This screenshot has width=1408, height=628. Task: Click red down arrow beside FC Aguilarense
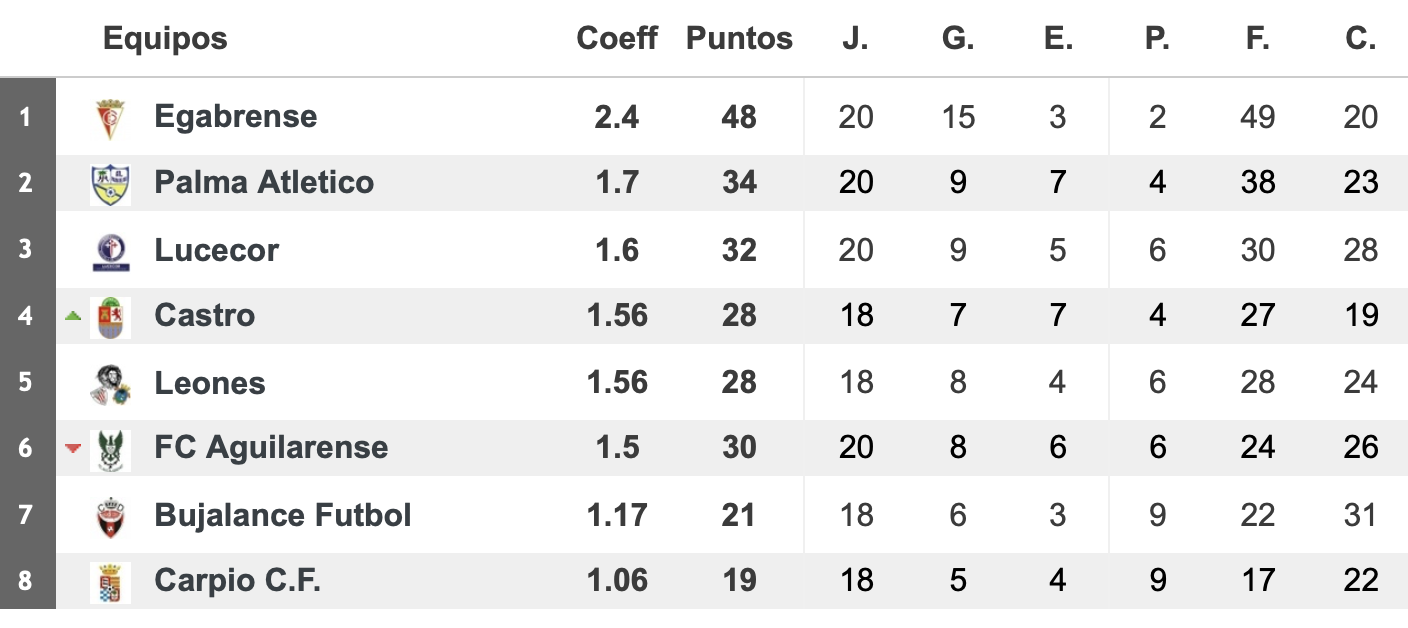point(73,448)
